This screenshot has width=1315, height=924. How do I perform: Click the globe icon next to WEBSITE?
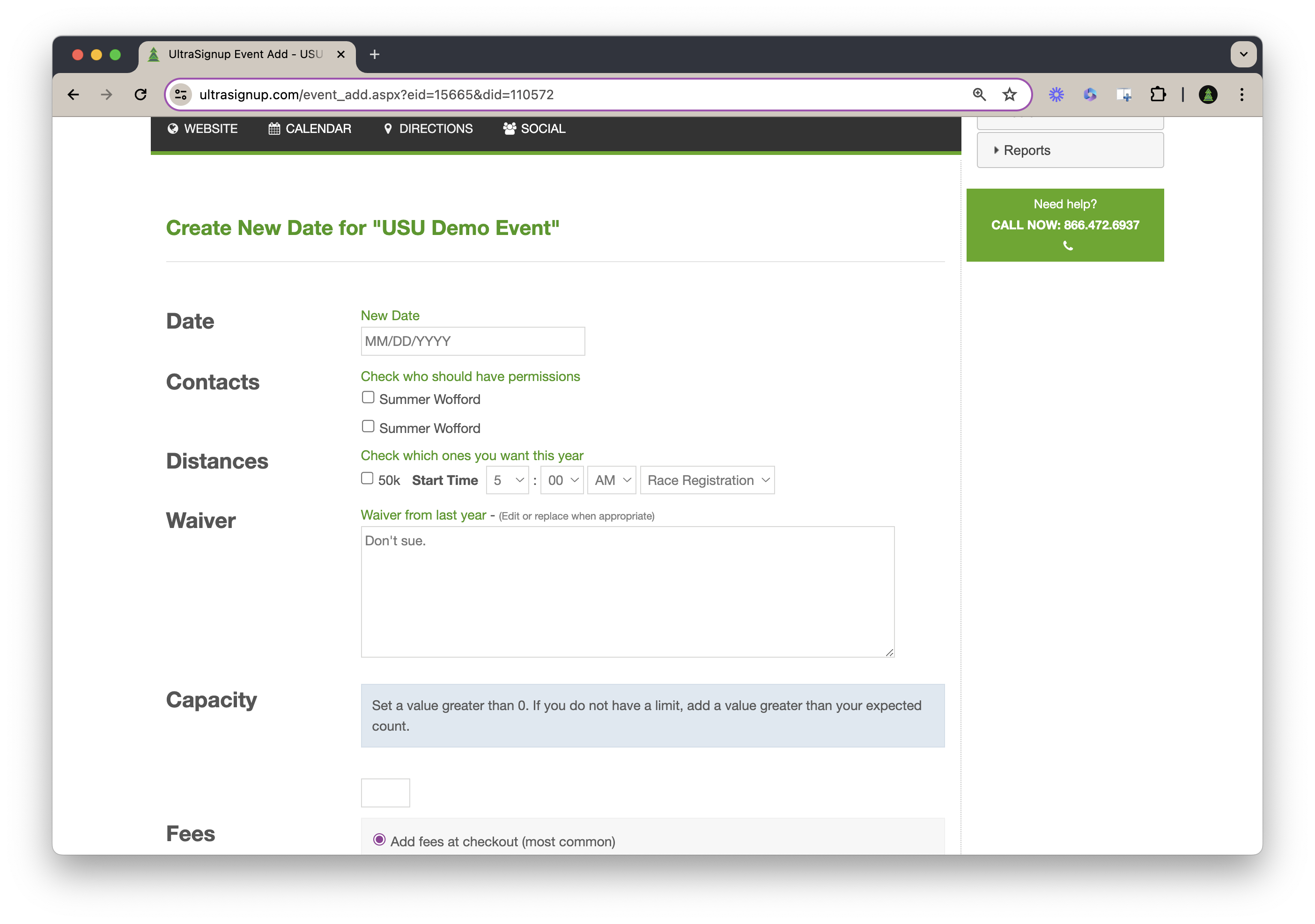[x=172, y=129]
